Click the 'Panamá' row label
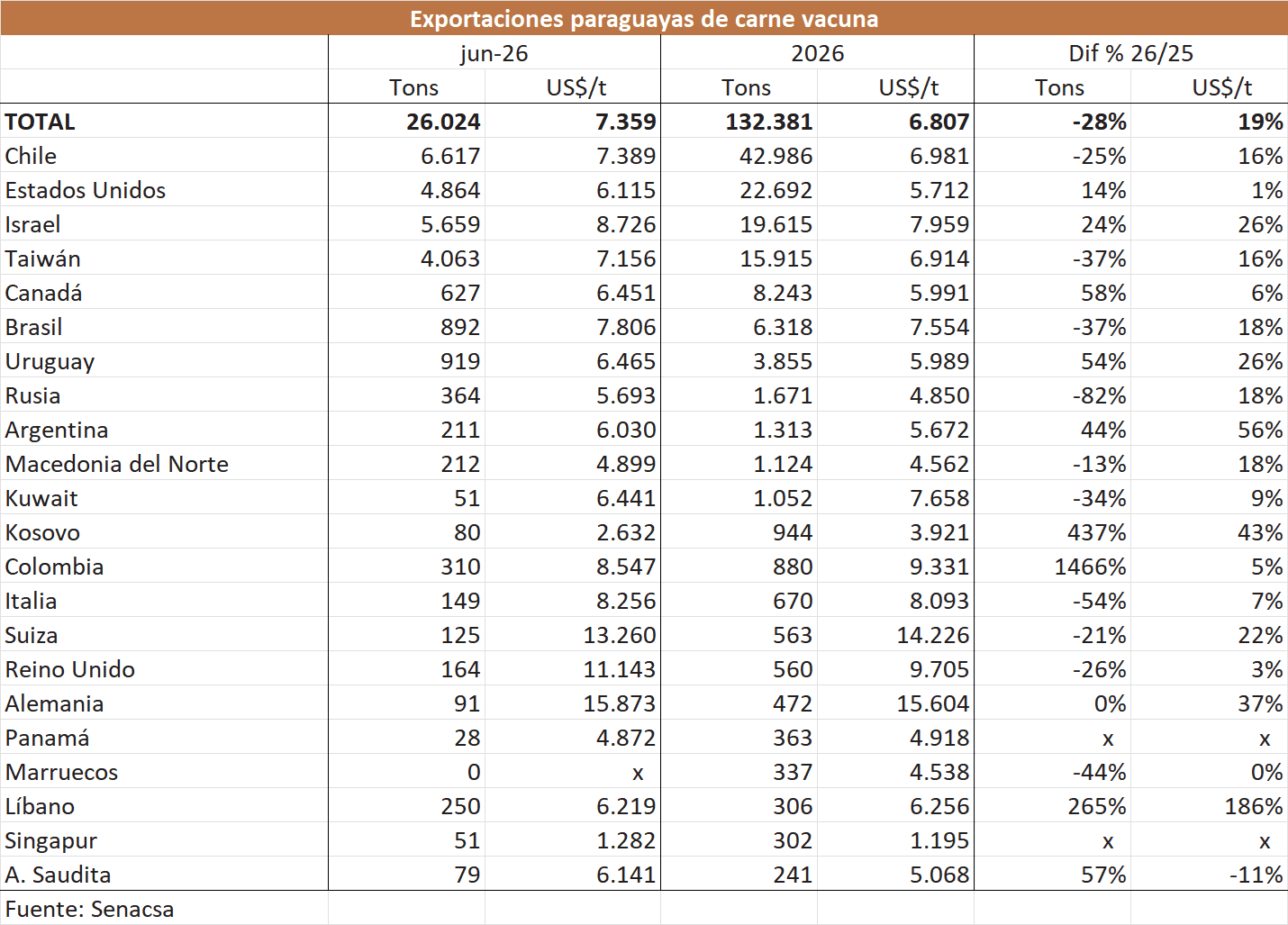 47,738
